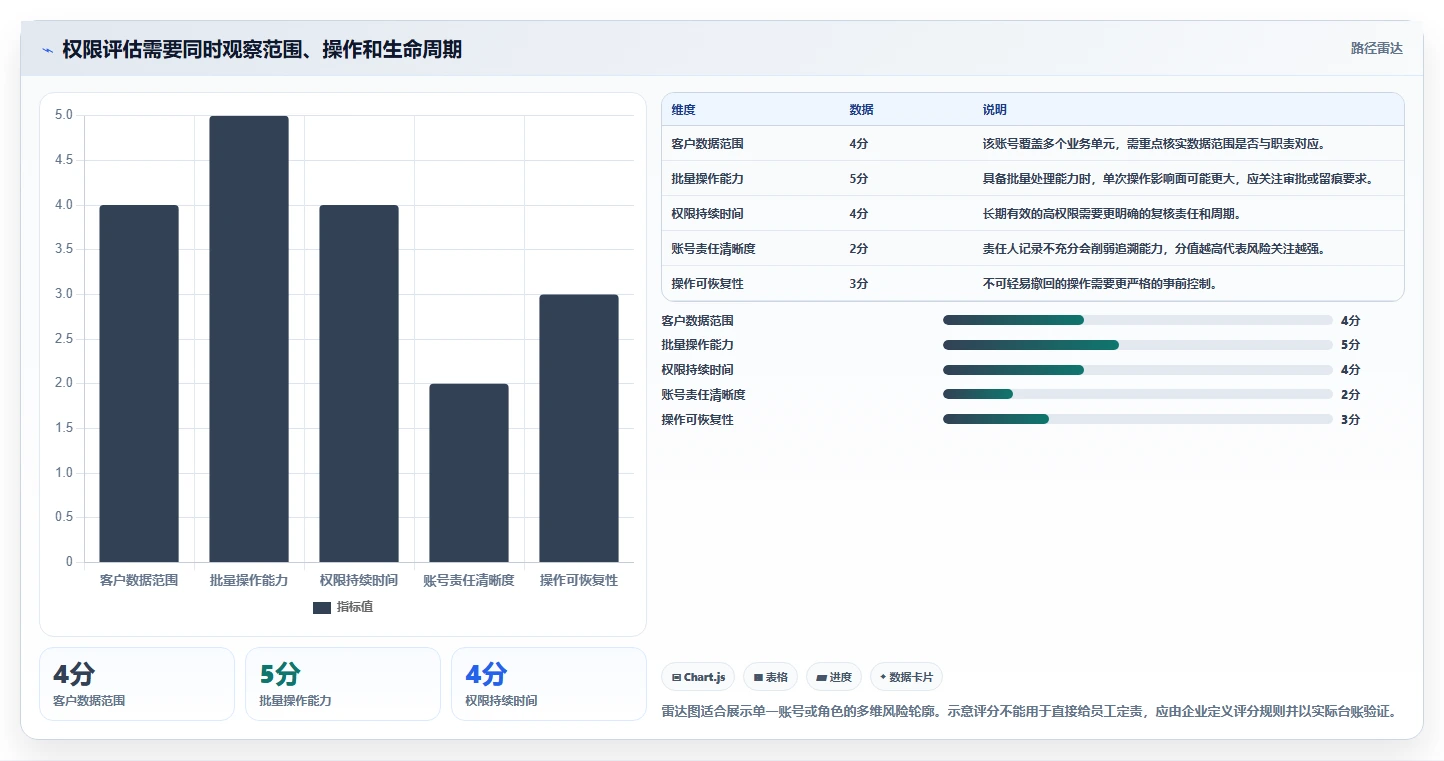Open the 4分 客户数据范围 summary card

click(x=137, y=684)
